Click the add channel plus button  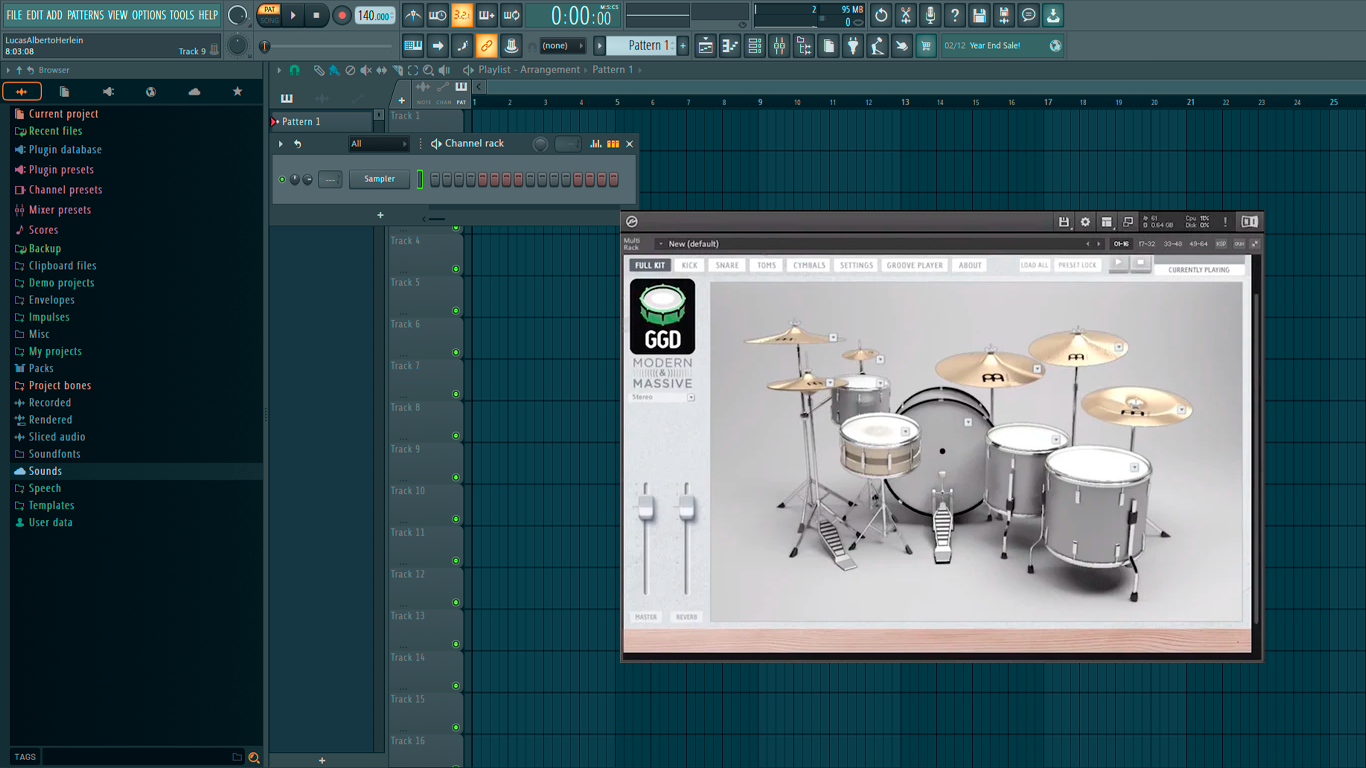[x=380, y=215]
